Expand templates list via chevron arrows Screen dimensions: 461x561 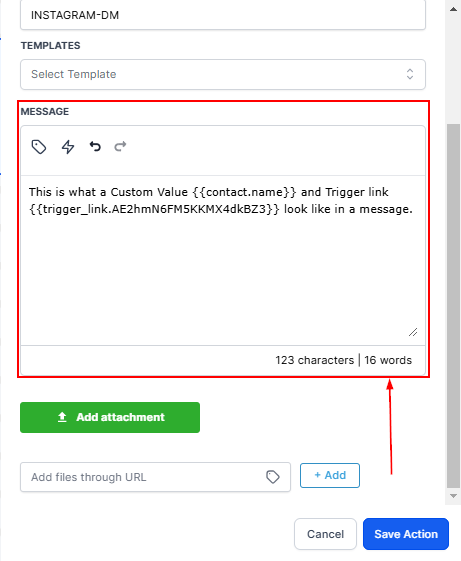point(410,74)
